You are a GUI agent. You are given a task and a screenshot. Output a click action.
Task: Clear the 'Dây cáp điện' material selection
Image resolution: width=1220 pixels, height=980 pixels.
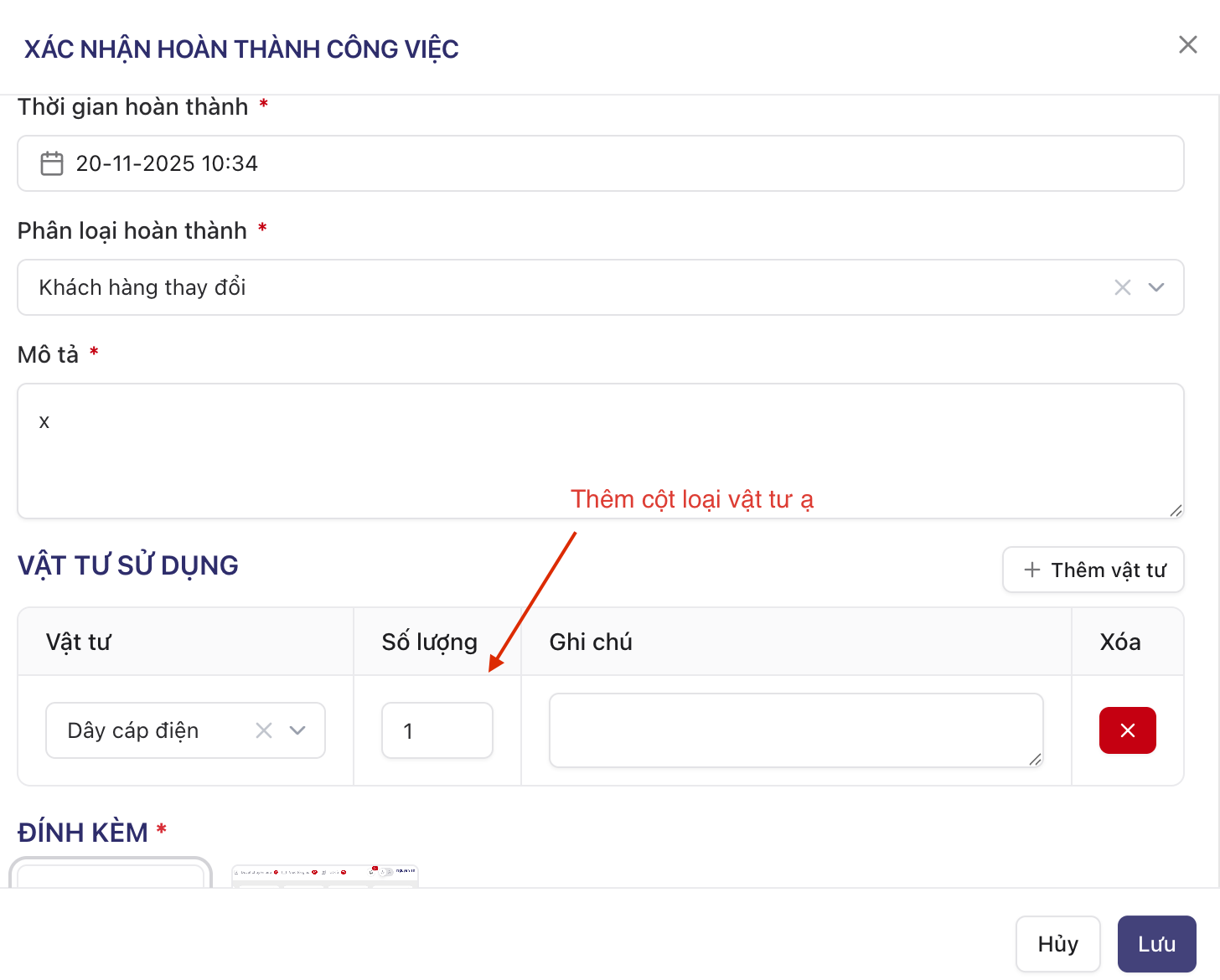[264, 730]
